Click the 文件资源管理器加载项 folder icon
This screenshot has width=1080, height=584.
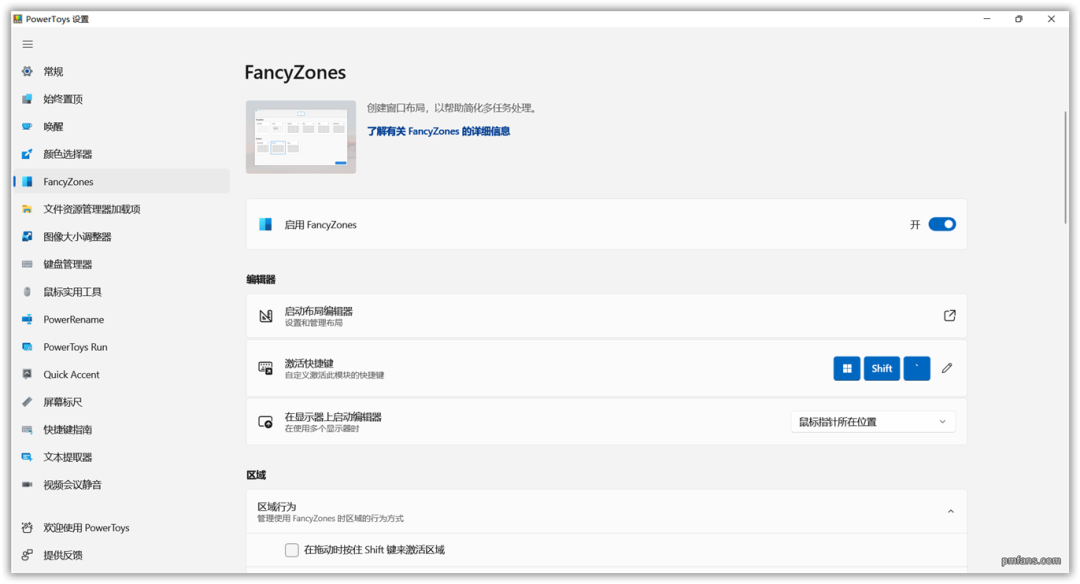(x=27, y=209)
